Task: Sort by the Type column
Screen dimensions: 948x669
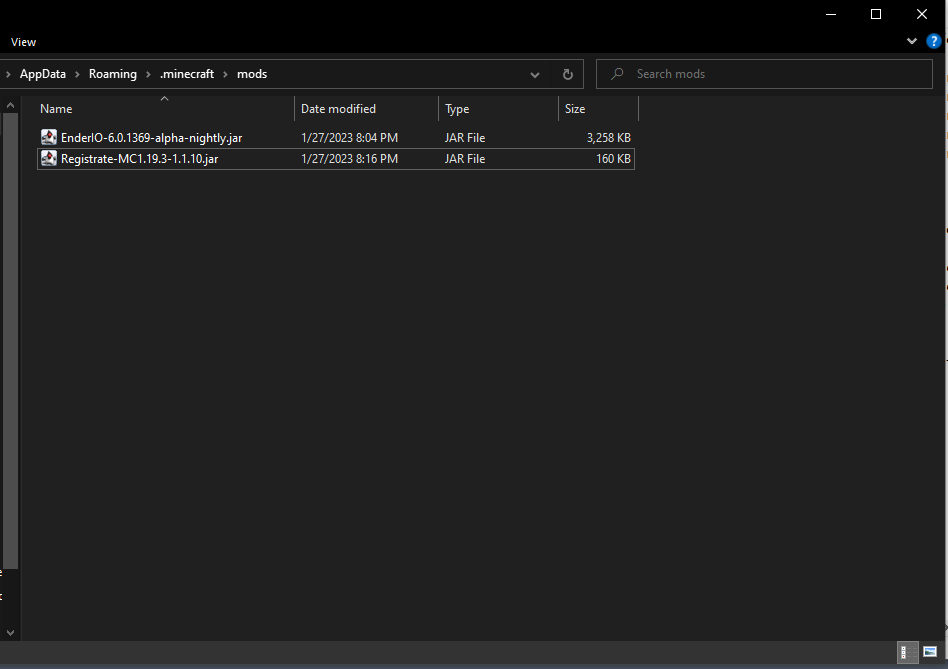Action: [498, 109]
